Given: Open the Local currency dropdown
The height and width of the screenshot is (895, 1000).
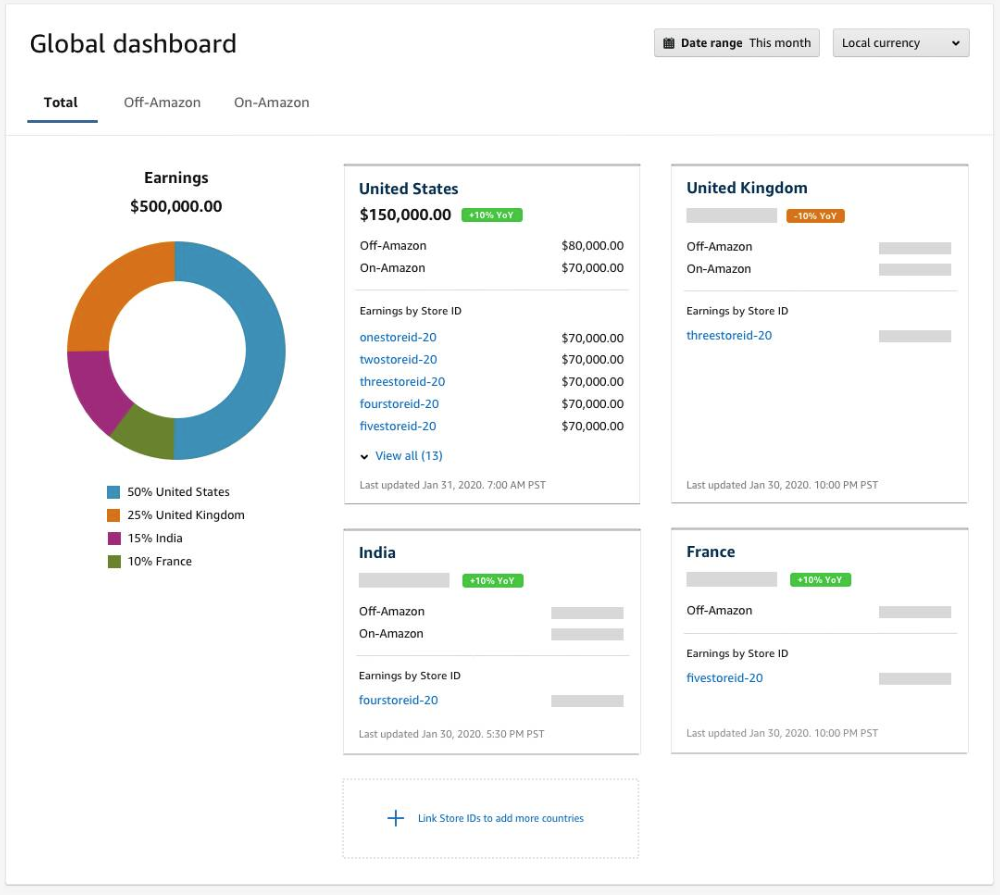Looking at the screenshot, I should (x=900, y=43).
